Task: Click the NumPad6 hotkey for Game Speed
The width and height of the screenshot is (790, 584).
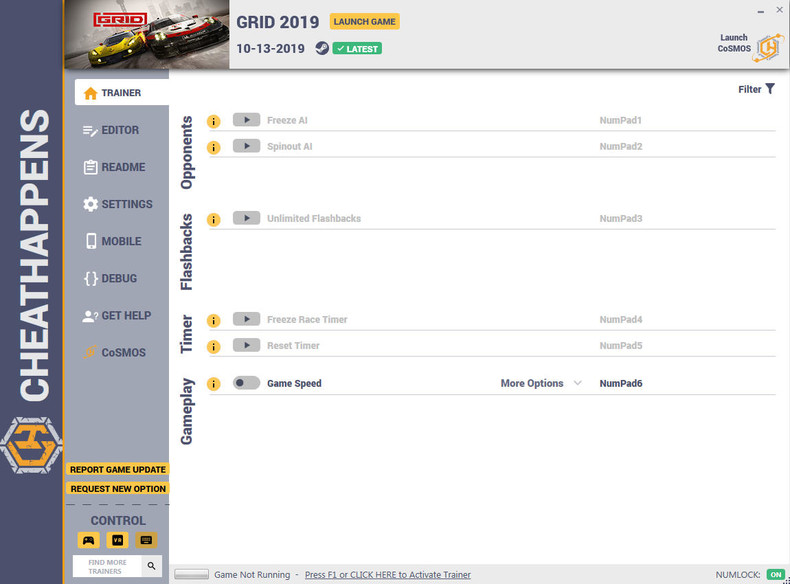Action: [x=621, y=383]
